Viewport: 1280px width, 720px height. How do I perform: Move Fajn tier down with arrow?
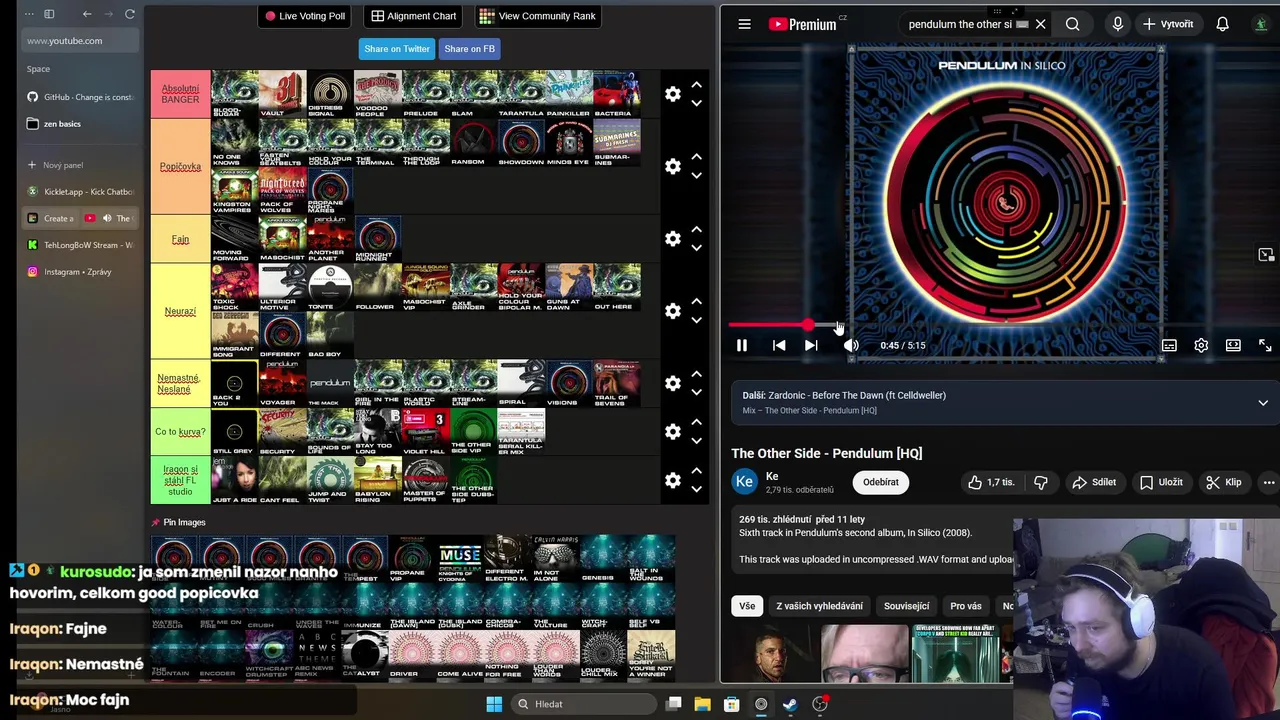697,248
